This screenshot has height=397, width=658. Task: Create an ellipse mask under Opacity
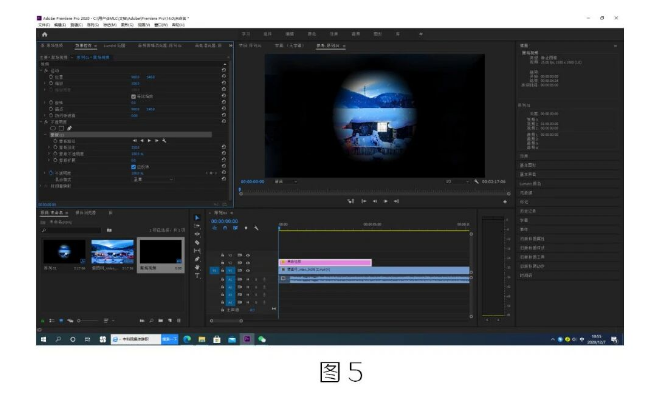[53, 128]
